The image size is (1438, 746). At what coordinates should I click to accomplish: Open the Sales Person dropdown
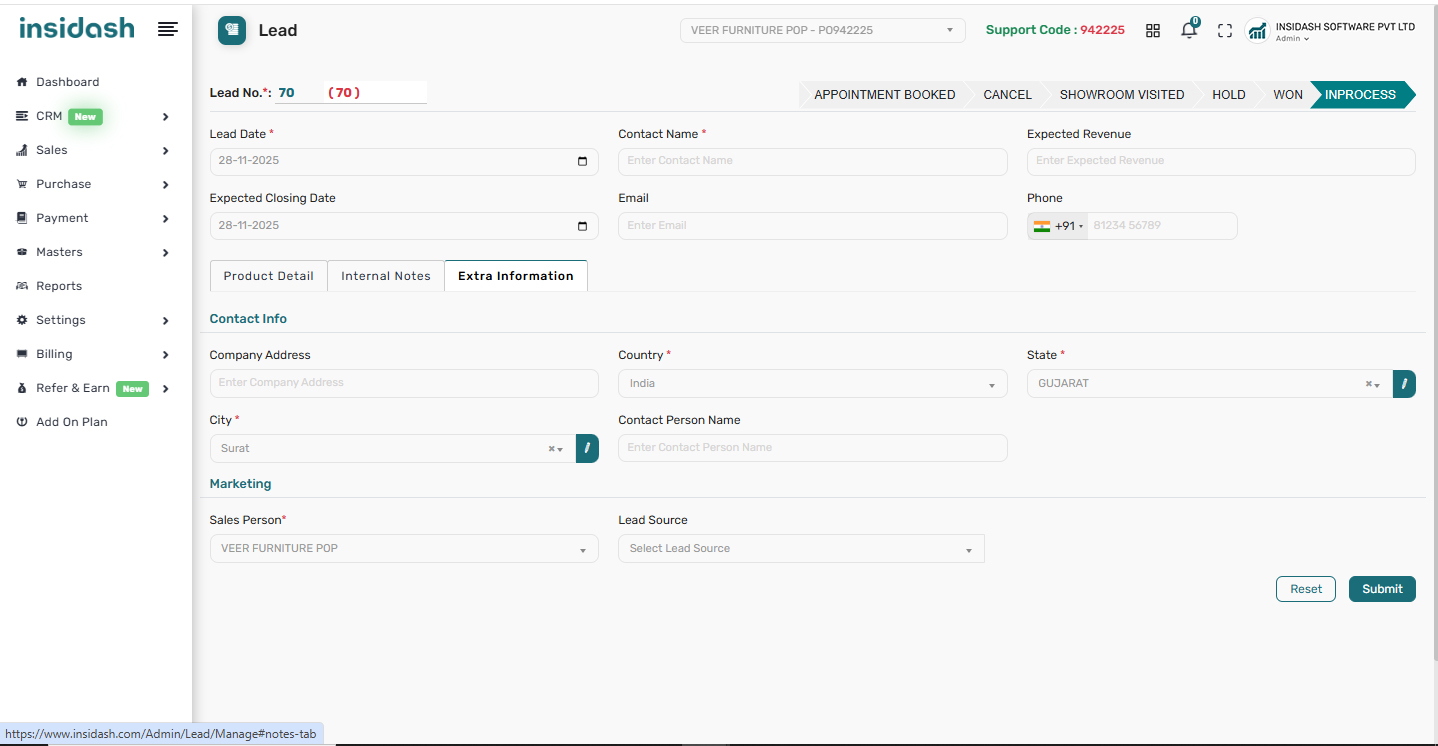(403, 549)
